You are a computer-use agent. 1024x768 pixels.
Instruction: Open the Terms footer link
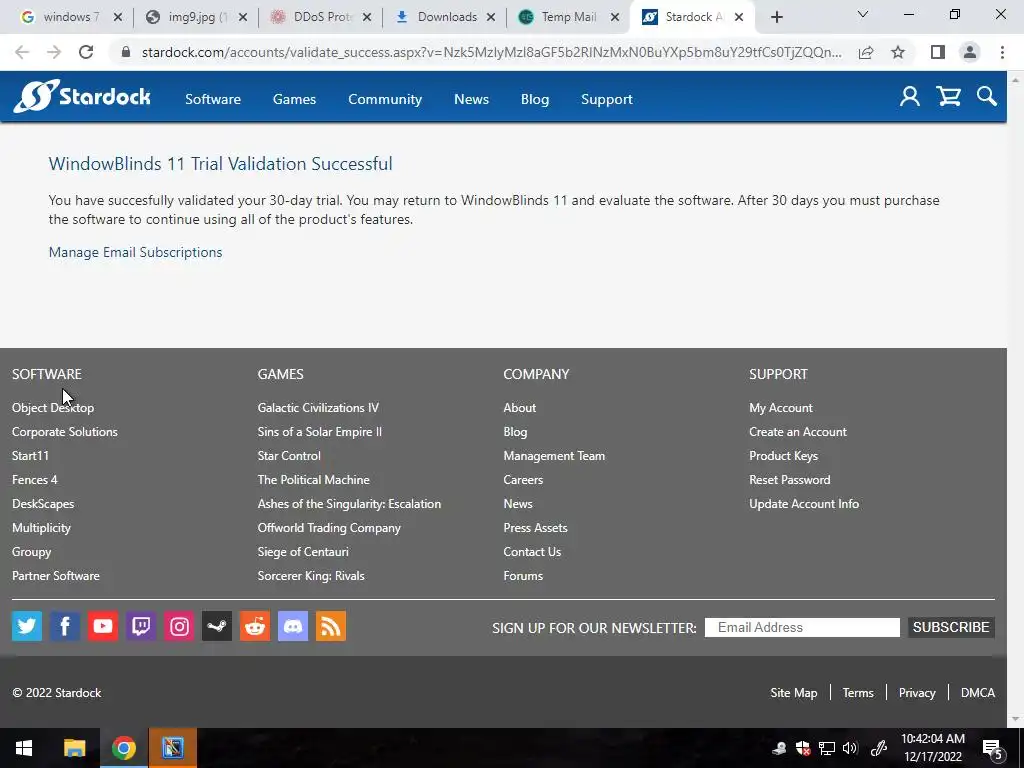tap(857, 693)
